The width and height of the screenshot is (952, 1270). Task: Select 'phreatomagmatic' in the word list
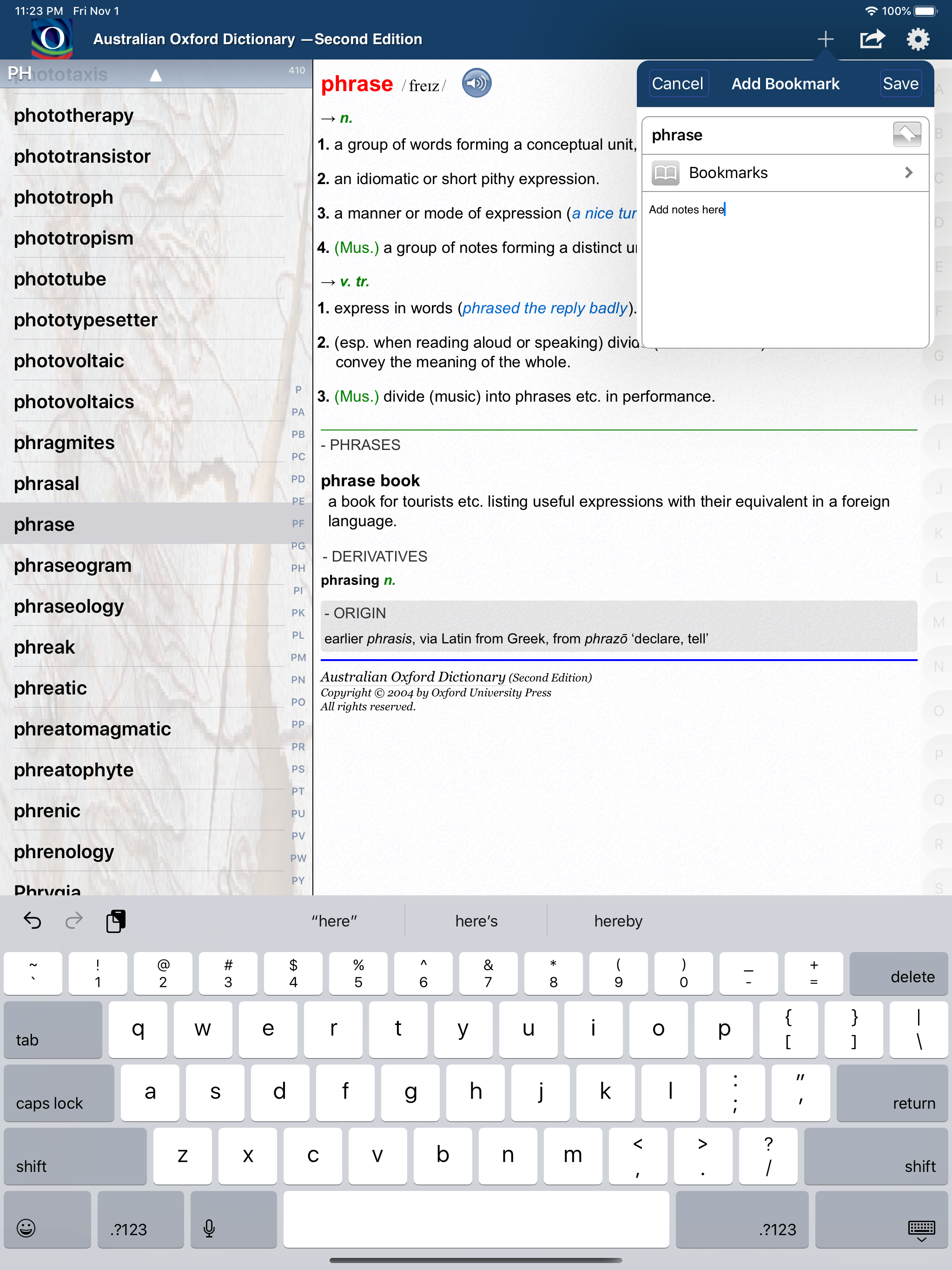coord(149,728)
